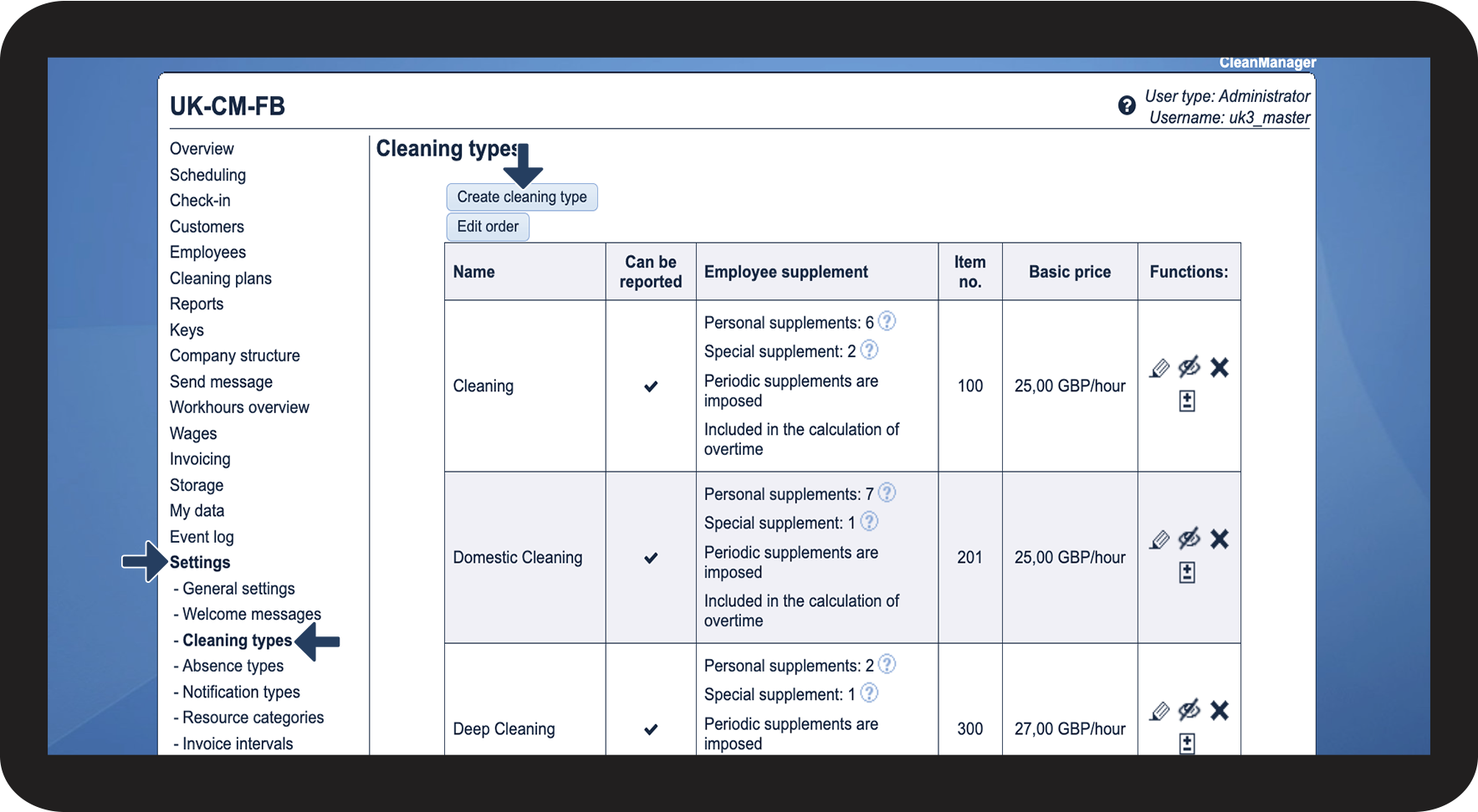Viewport: 1478px width, 812px height.
Task: Click the pencil edit icon for Cleaning
Action: pos(1159,368)
